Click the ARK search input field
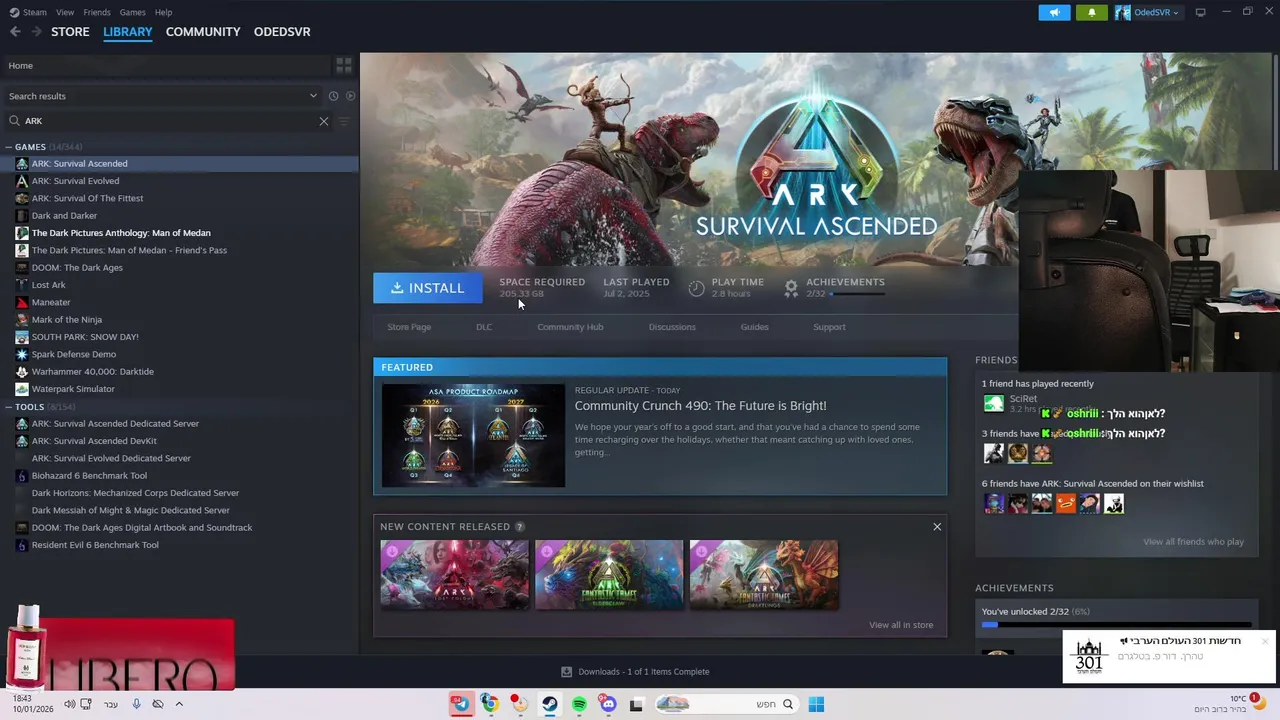This screenshot has height=720, width=1280. tap(170, 121)
